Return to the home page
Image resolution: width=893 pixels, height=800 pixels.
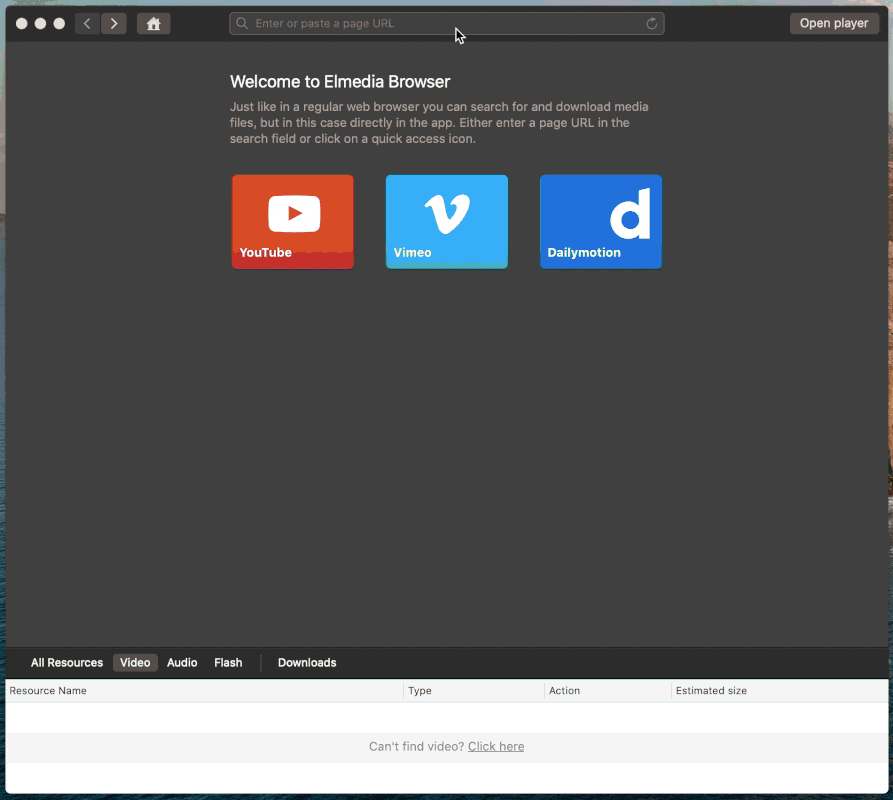pyautogui.click(x=154, y=23)
